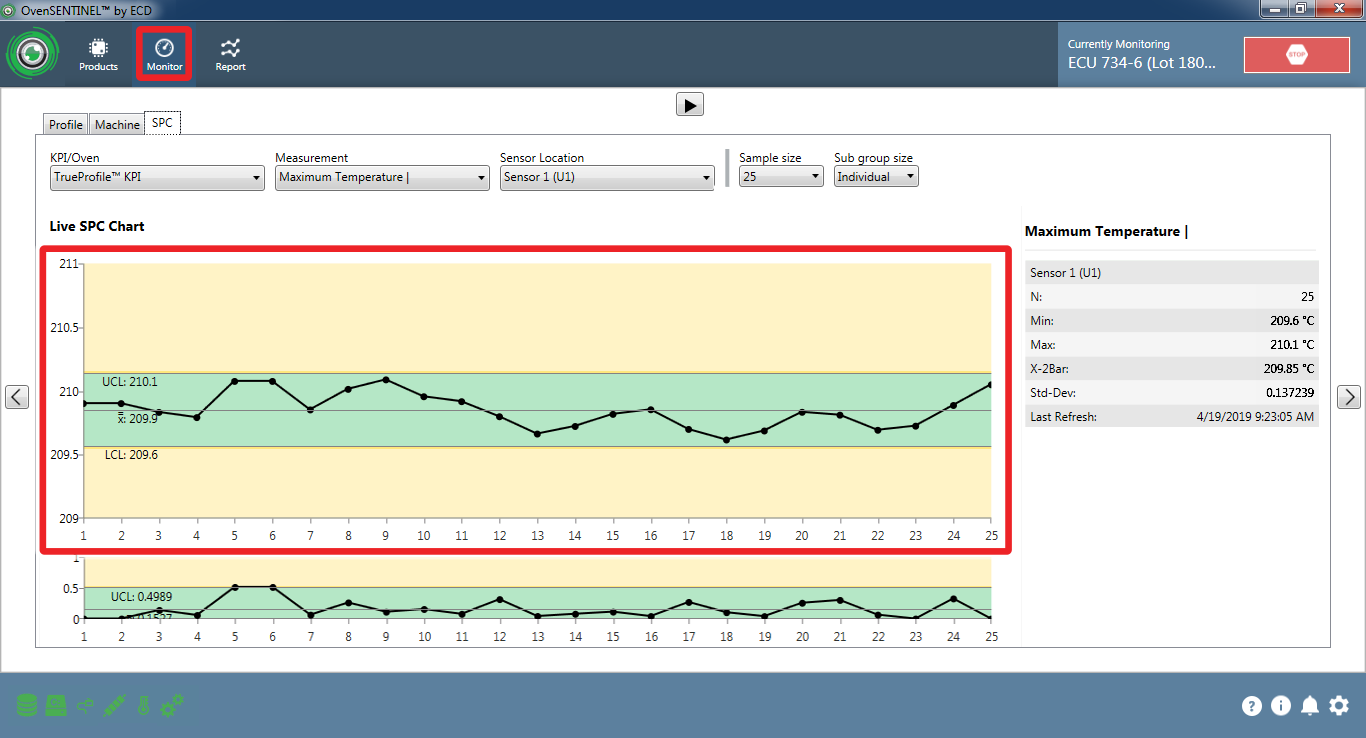This screenshot has width=1366, height=738.
Task: Open the Sample size dropdown
Action: point(781,177)
